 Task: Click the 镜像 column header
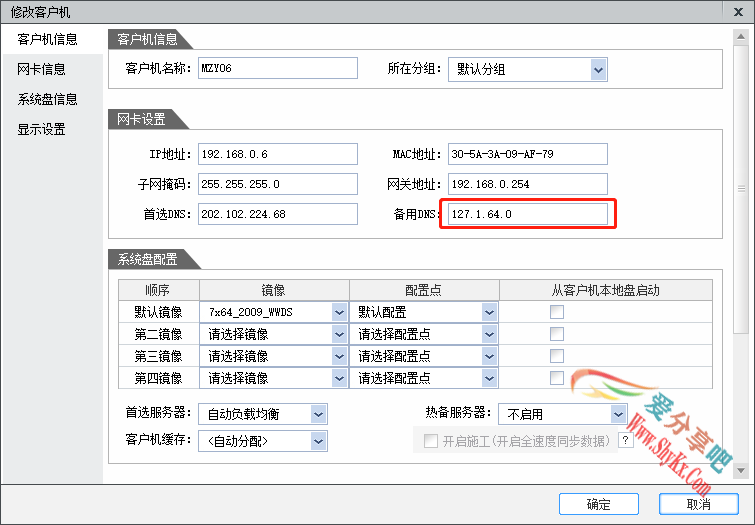[x=274, y=290]
